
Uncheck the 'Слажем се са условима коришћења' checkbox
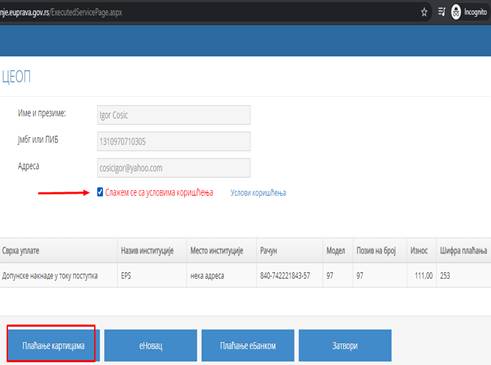[100, 192]
